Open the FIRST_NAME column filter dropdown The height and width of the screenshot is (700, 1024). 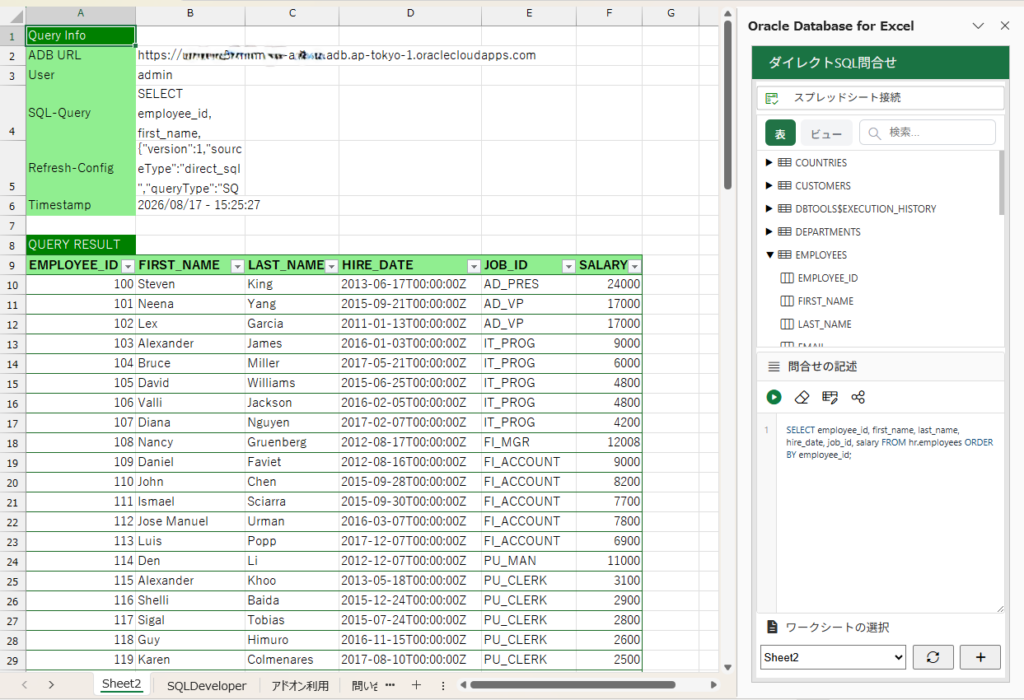point(238,266)
